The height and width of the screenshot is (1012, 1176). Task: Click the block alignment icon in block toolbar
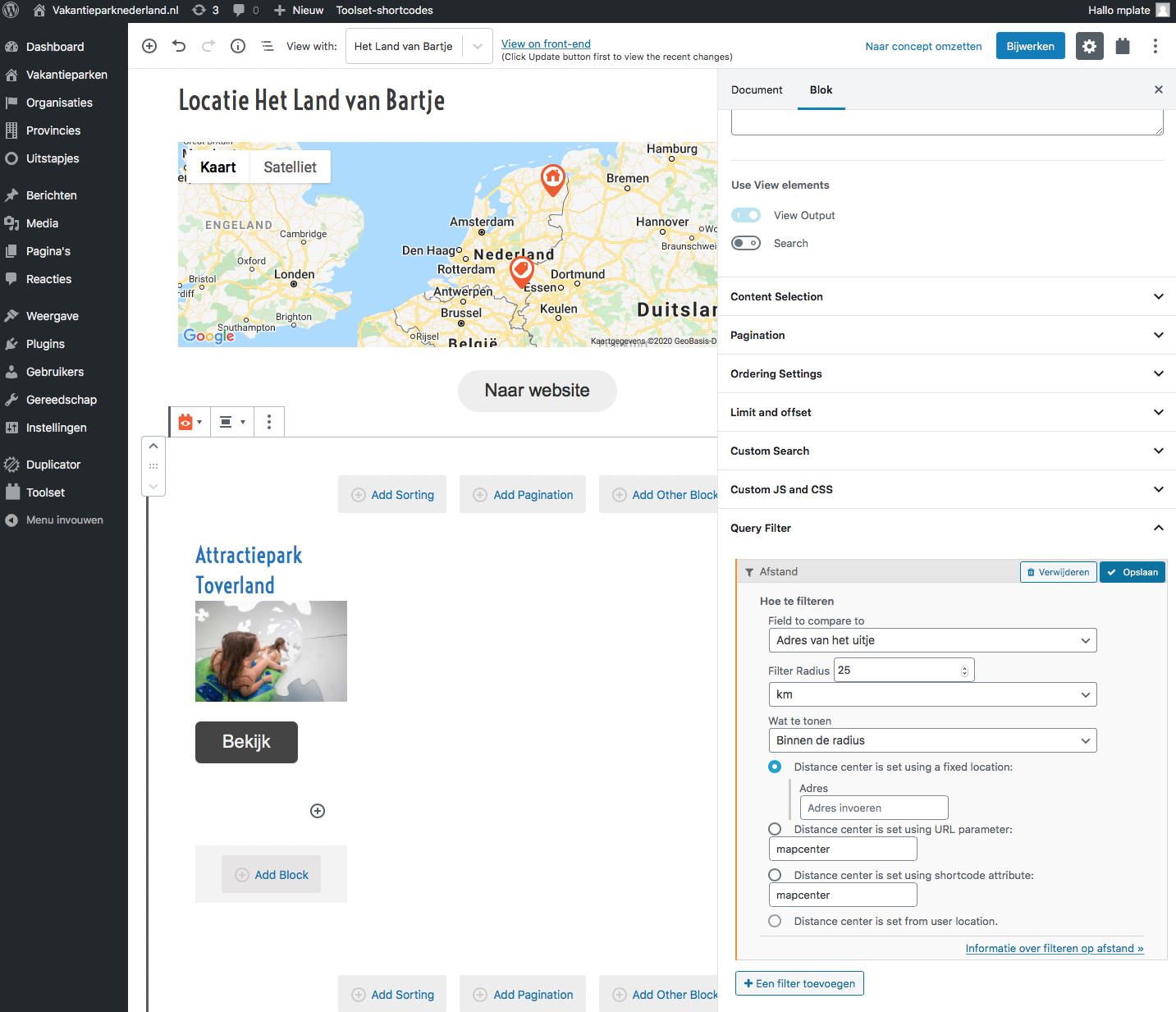point(231,422)
